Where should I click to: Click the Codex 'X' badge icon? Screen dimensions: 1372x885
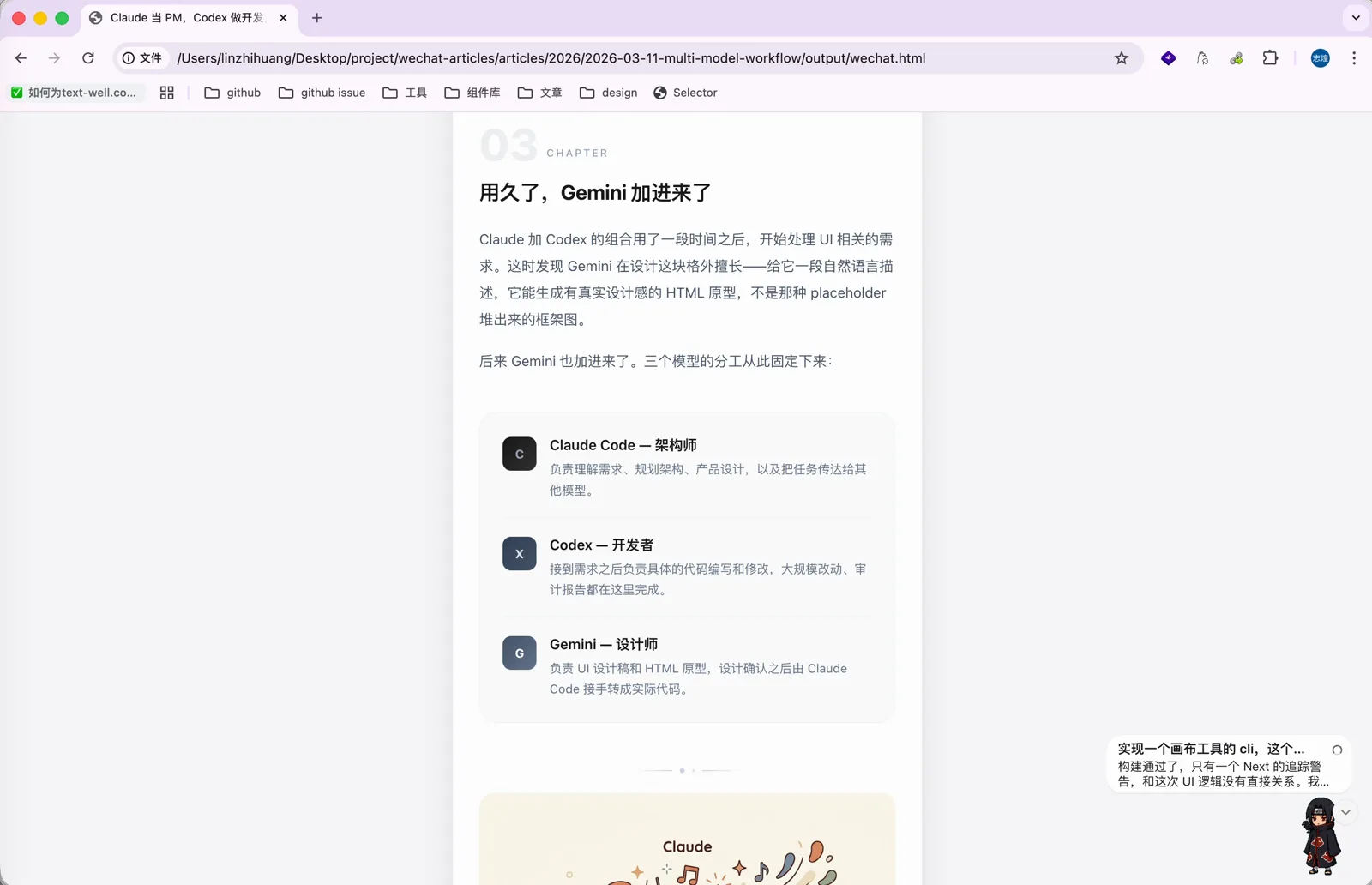click(x=520, y=554)
